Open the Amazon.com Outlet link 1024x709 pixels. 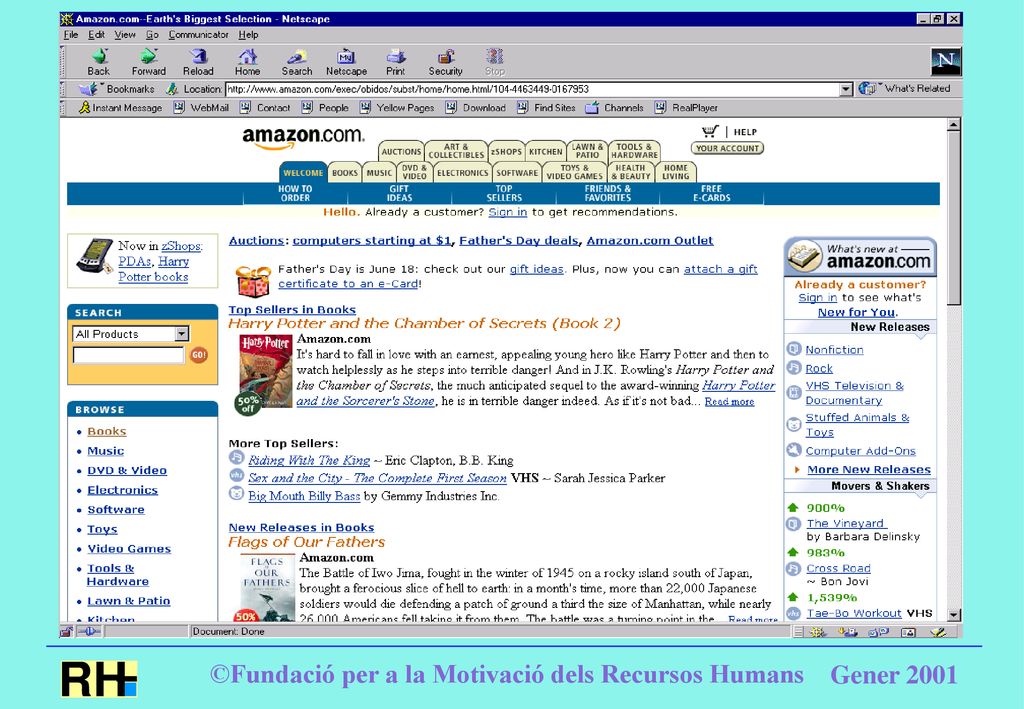650,240
